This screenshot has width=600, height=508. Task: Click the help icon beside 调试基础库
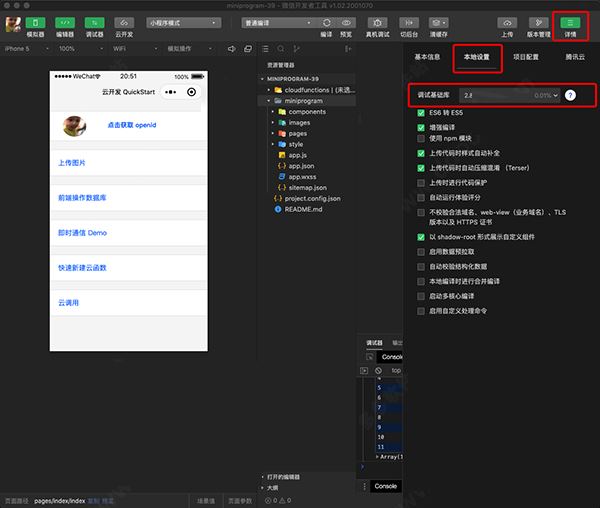click(570, 94)
